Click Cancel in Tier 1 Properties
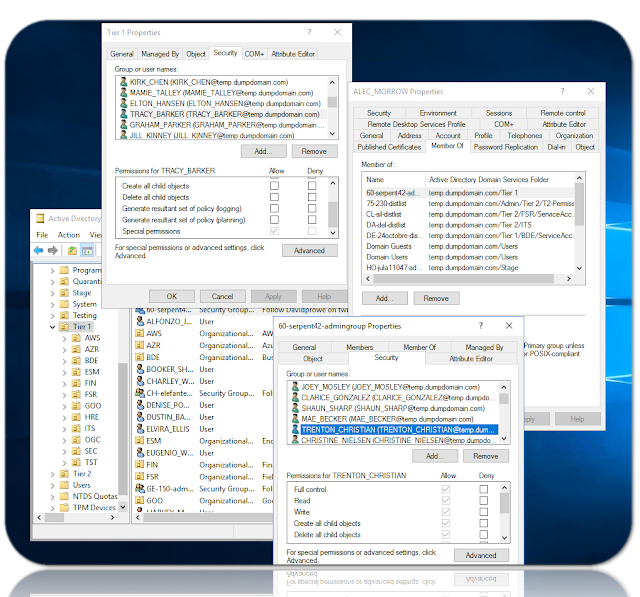This screenshot has height=597, width=640. coord(222,296)
